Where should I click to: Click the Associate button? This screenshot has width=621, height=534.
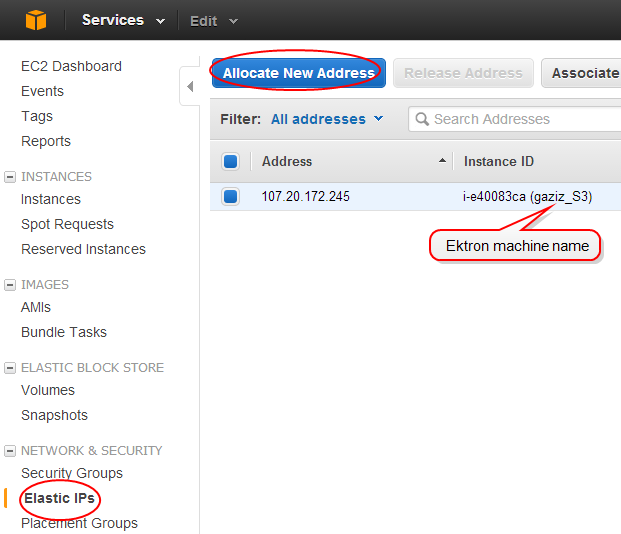pos(581,73)
